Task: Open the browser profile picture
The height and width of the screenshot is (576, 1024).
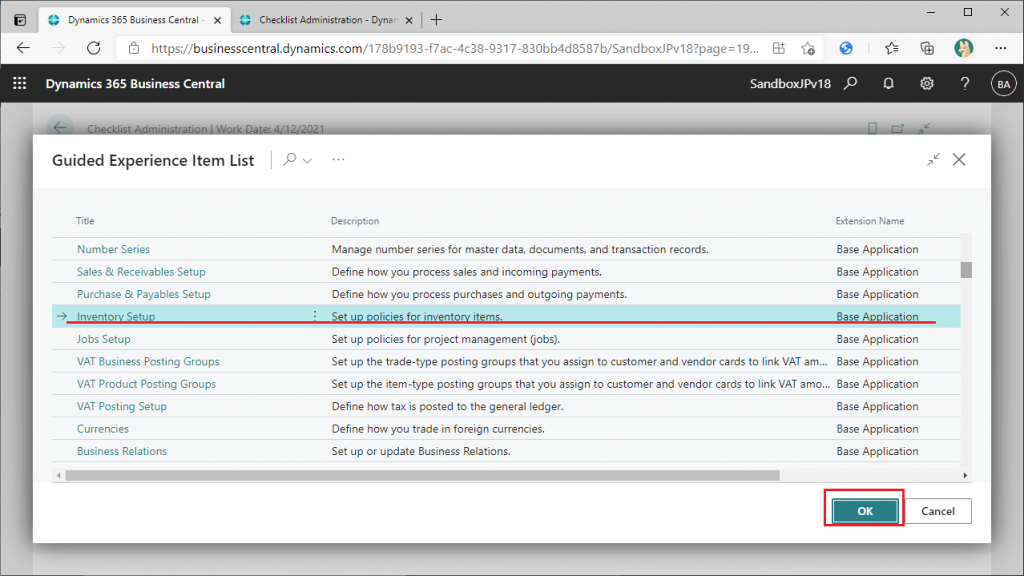Action: click(963, 48)
